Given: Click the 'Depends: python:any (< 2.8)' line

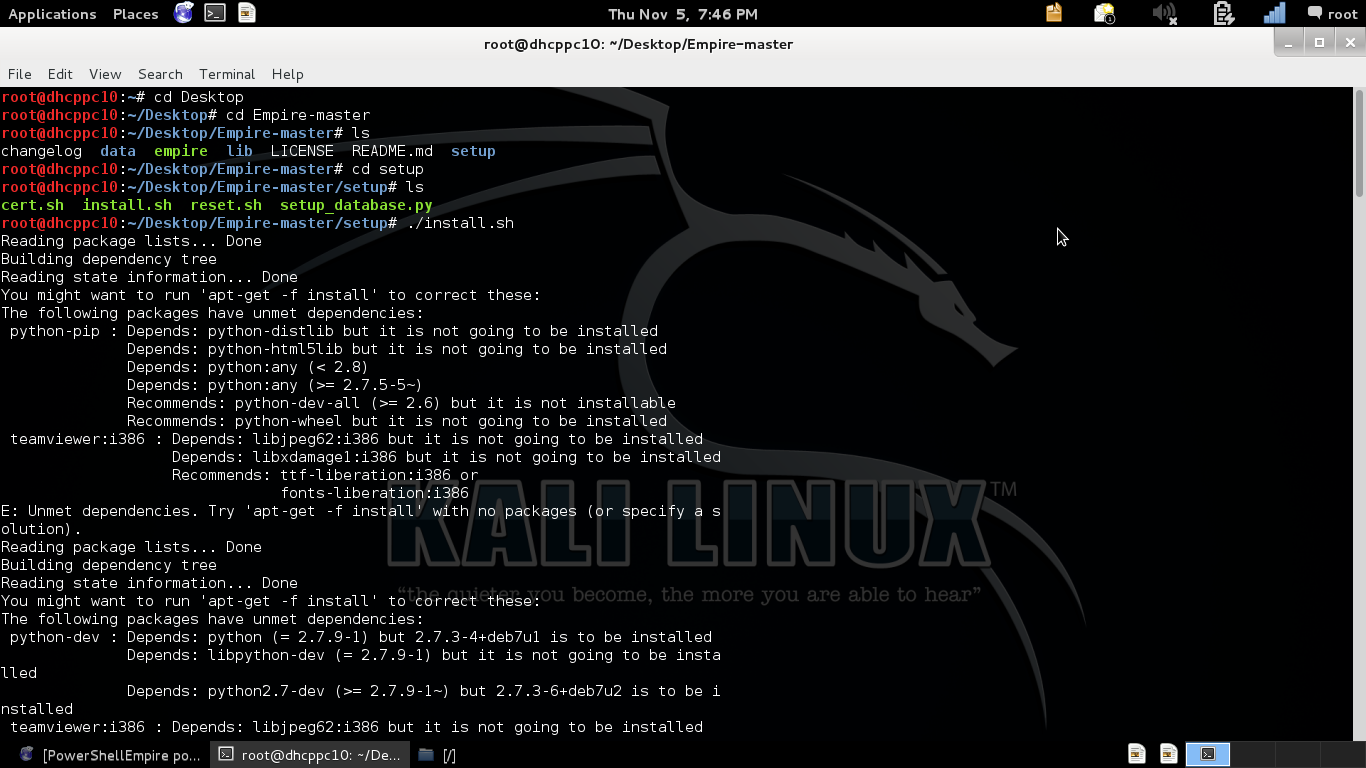Looking at the screenshot, I should (247, 367).
